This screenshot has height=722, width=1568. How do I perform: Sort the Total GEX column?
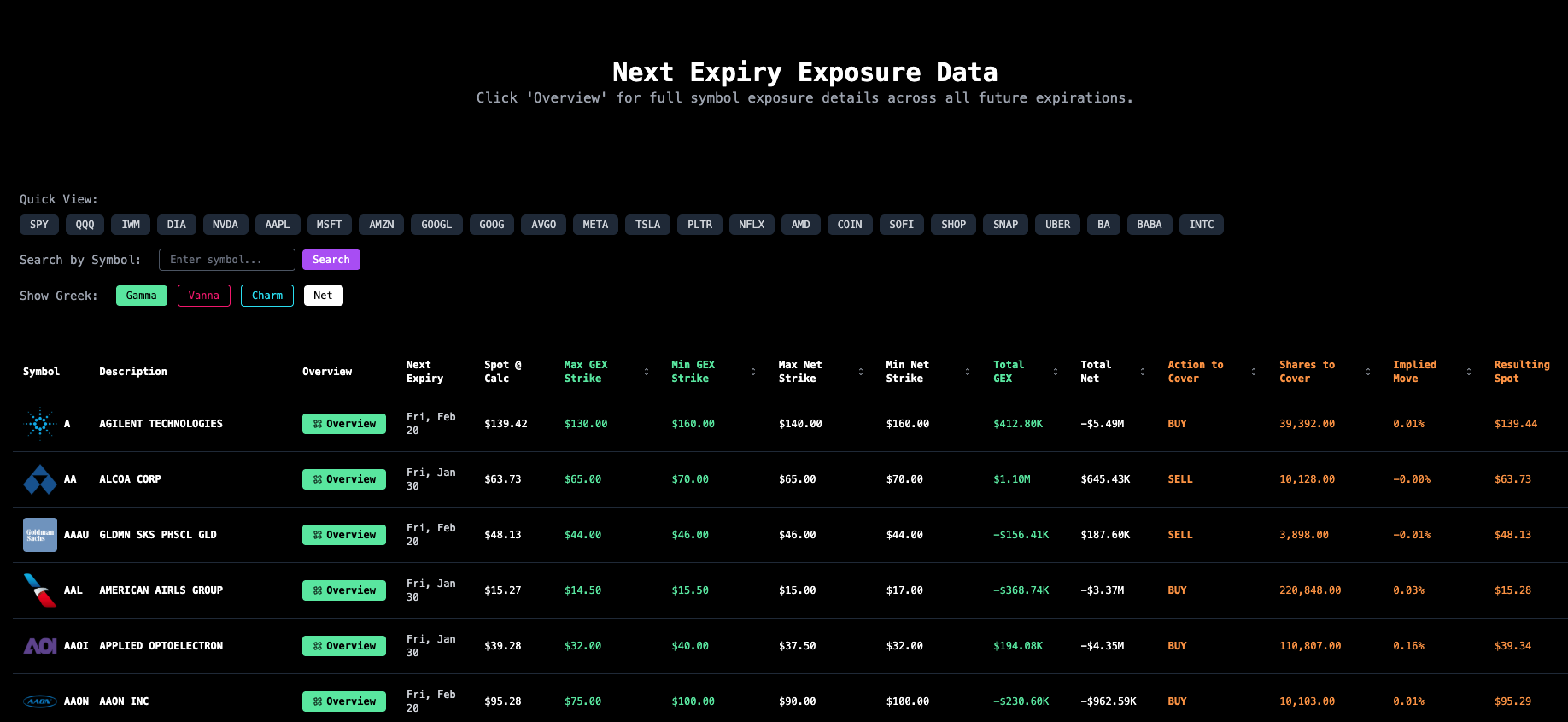1056,372
